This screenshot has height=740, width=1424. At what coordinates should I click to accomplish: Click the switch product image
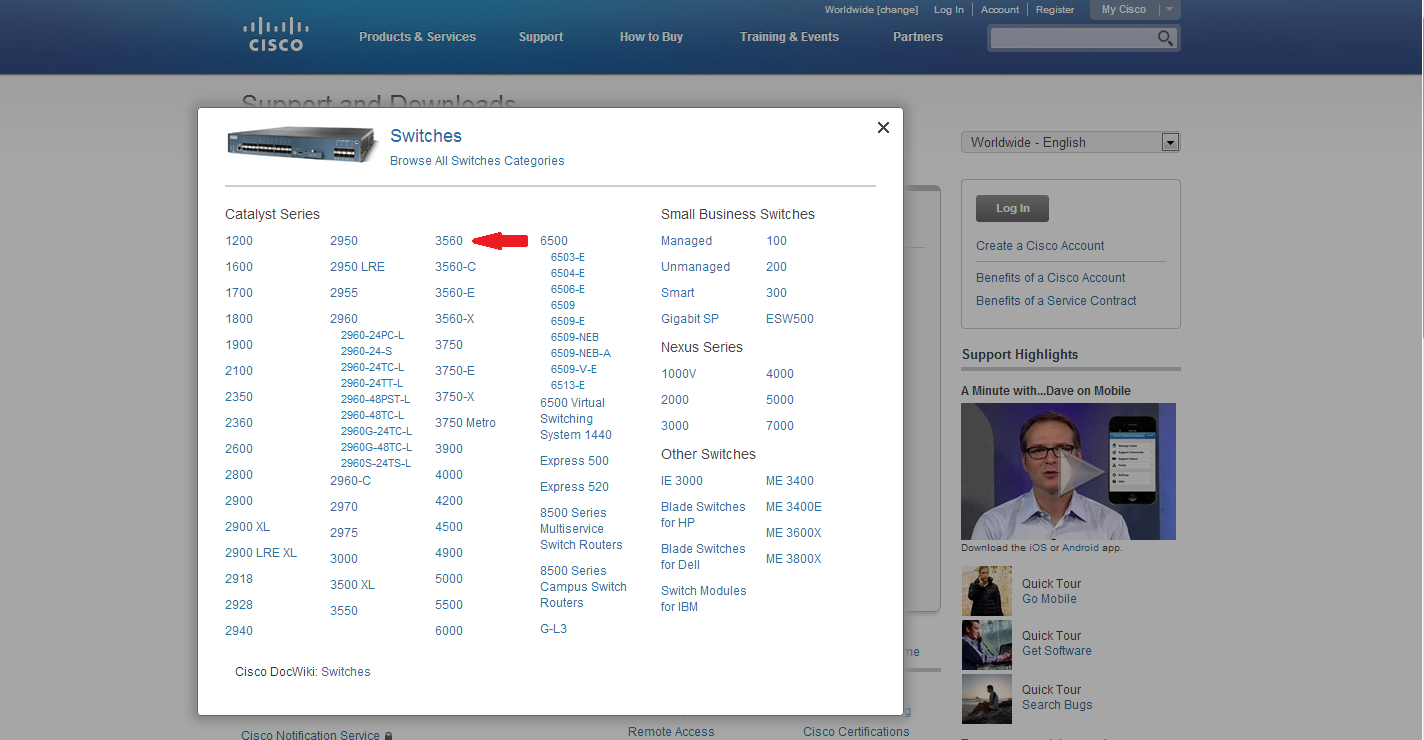tap(301, 146)
